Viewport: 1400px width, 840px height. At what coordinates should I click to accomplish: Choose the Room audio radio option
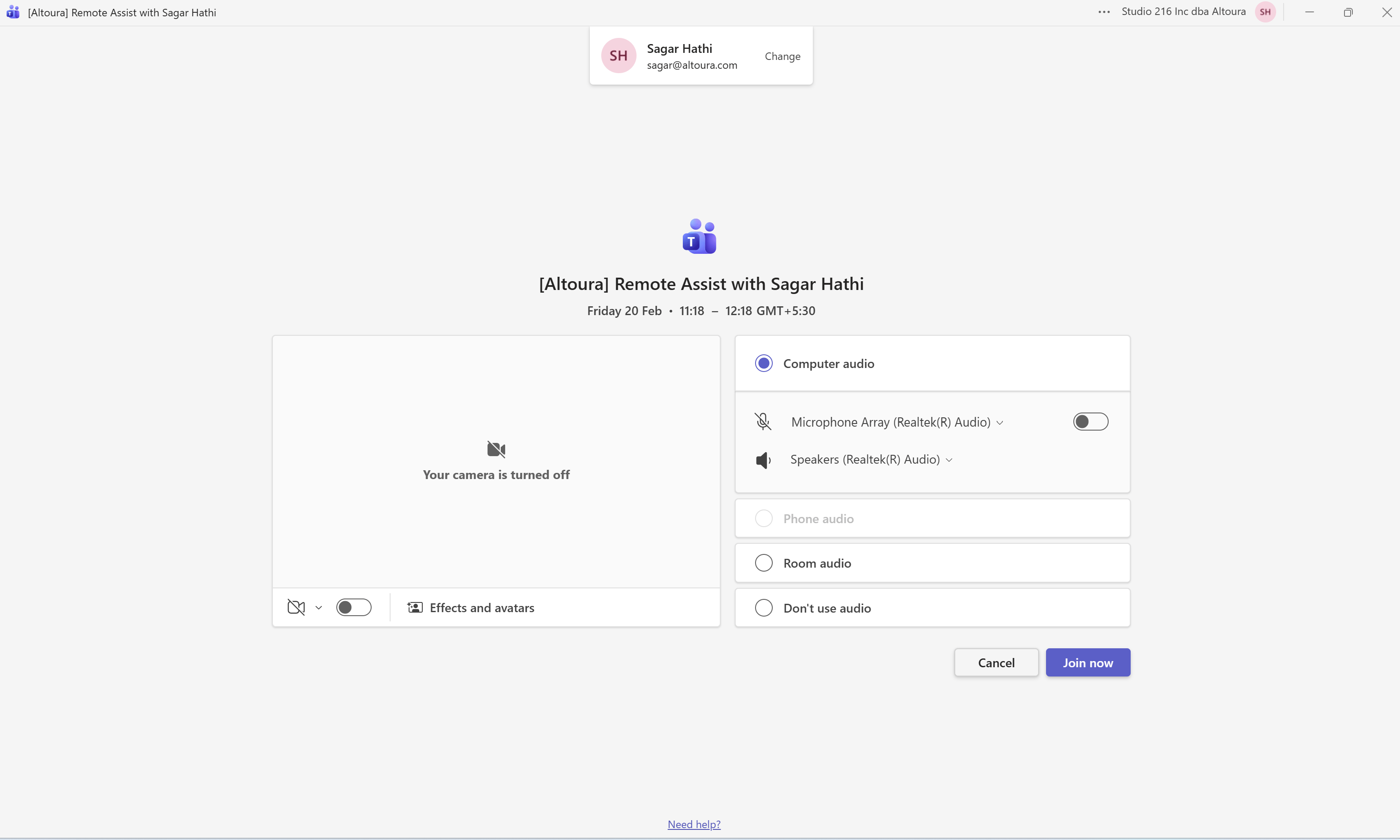763,563
